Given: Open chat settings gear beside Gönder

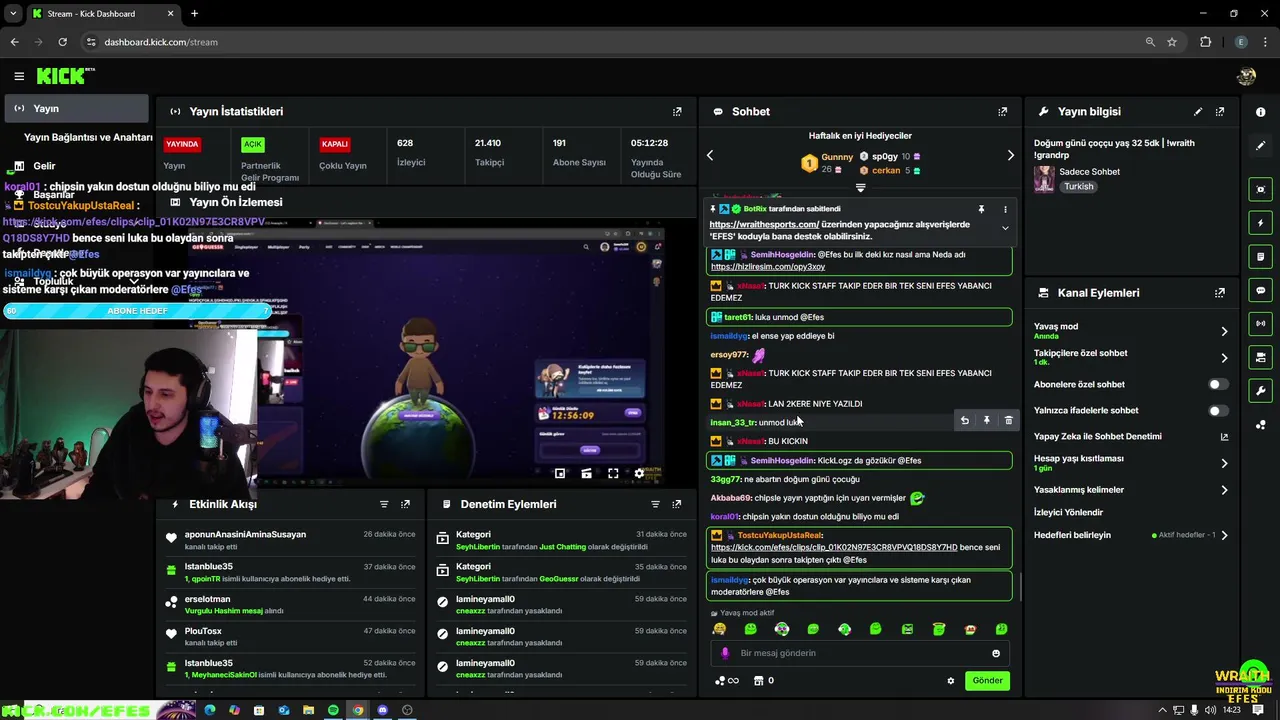Looking at the screenshot, I should (x=951, y=681).
